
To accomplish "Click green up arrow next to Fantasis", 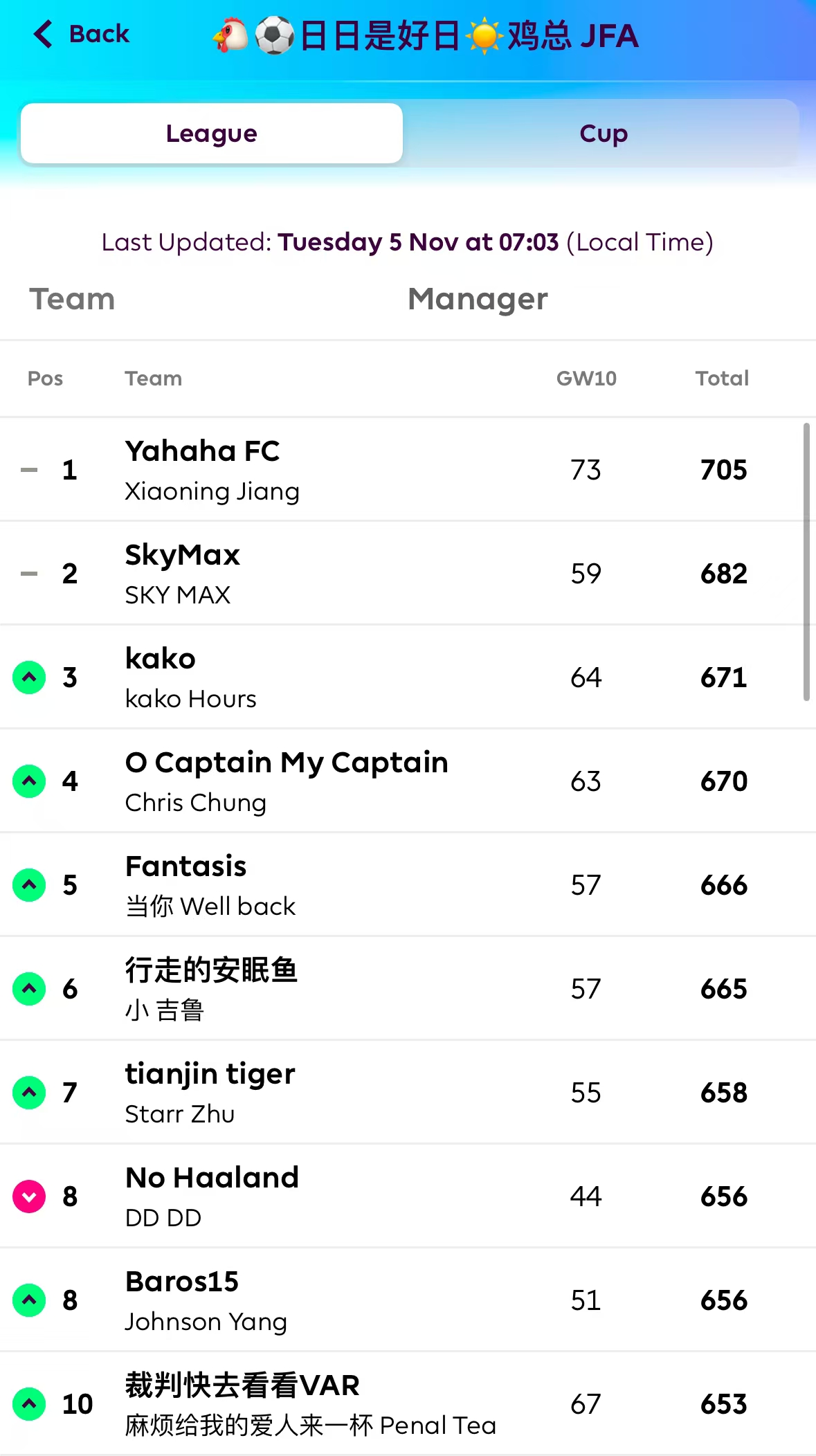I will [x=29, y=885].
